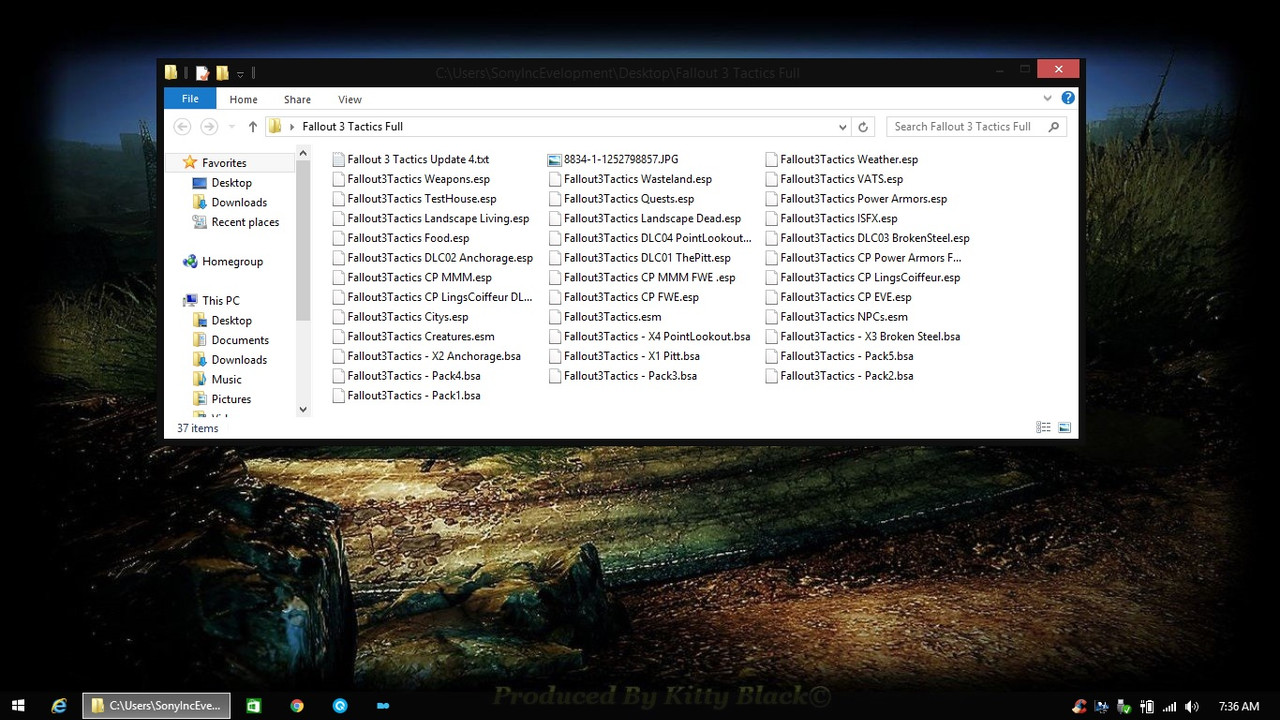Viewport: 1280px width, 720px height.
Task: Open the File tab
Action: 190,98
